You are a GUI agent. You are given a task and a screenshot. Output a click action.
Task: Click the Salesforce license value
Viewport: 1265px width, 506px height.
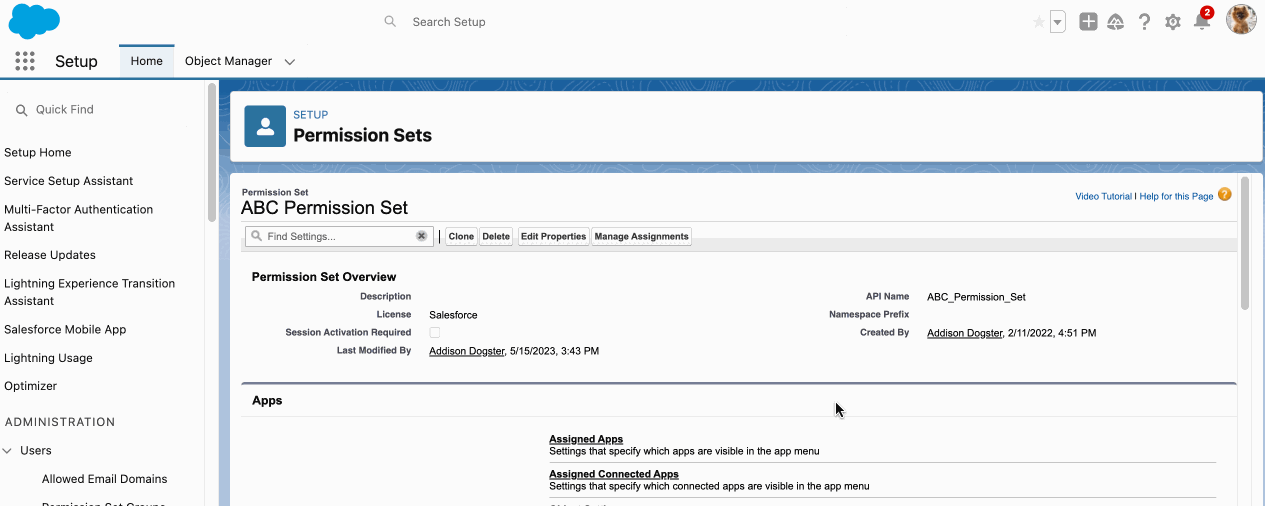453,315
